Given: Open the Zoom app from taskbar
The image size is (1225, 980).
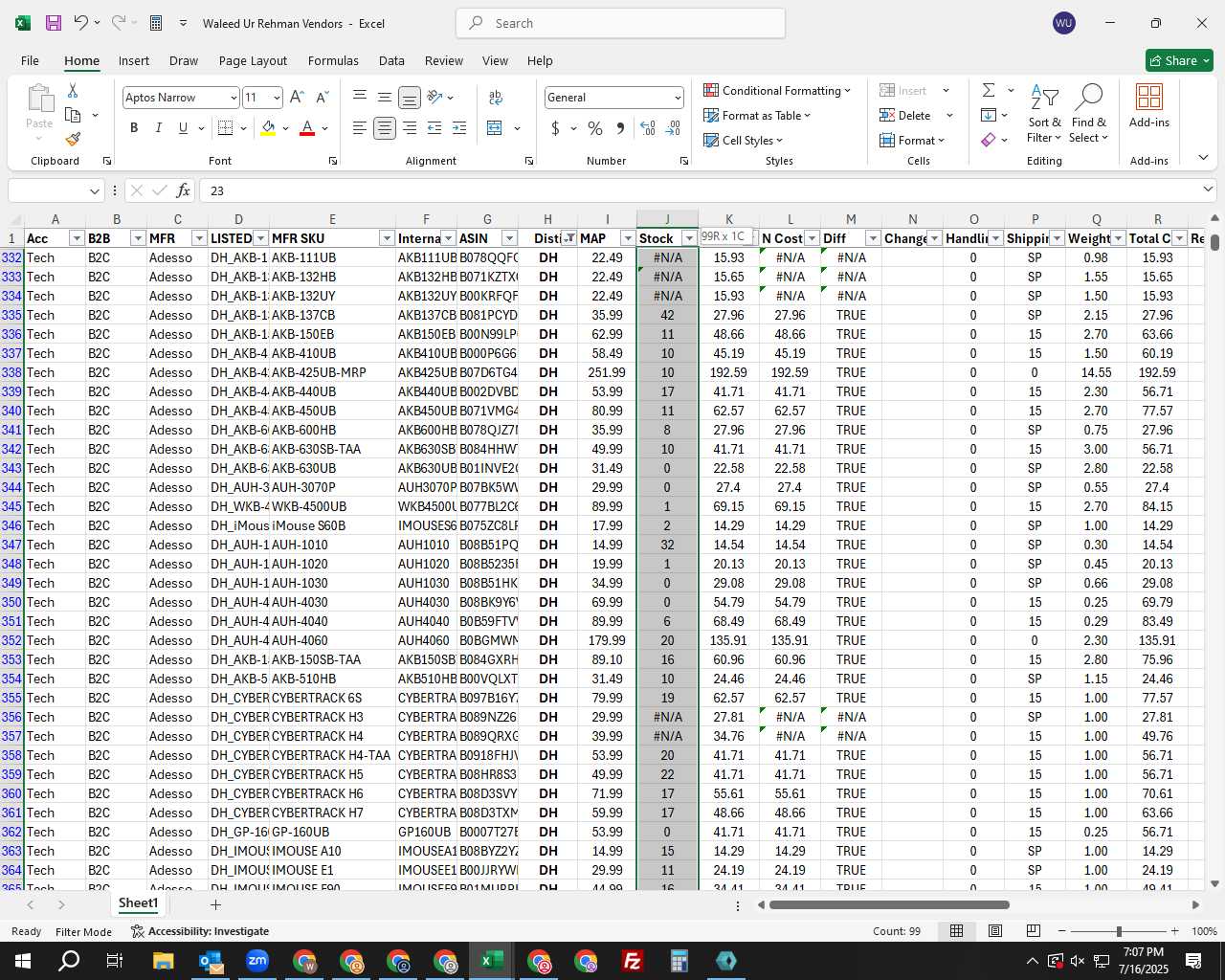Looking at the screenshot, I should pyautogui.click(x=257, y=961).
